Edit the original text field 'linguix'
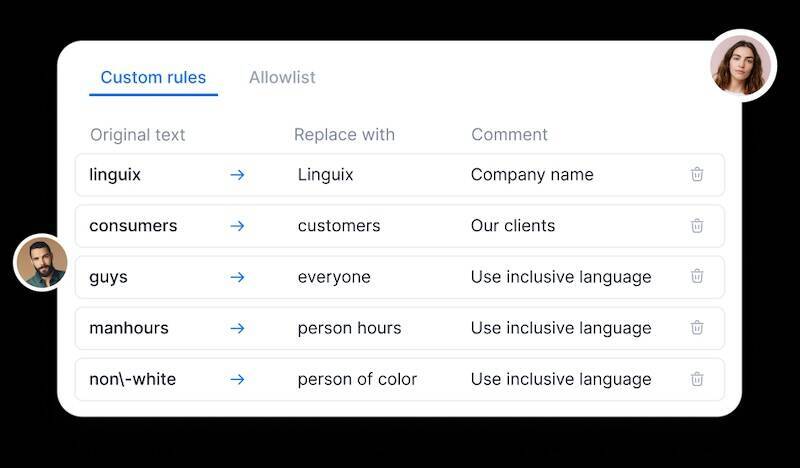Image resolution: width=800 pixels, height=468 pixels. 115,175
